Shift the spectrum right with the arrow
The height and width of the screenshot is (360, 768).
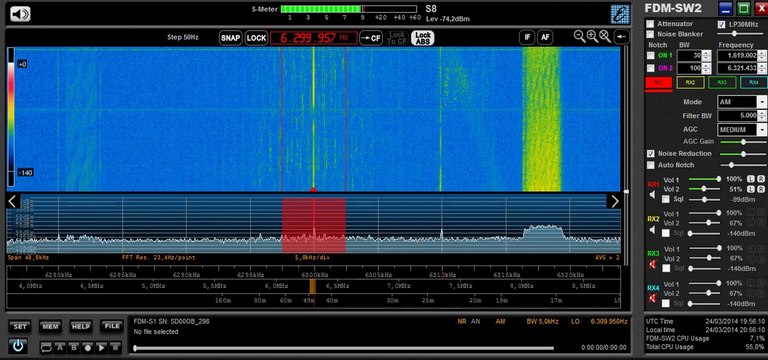point(615,201)
